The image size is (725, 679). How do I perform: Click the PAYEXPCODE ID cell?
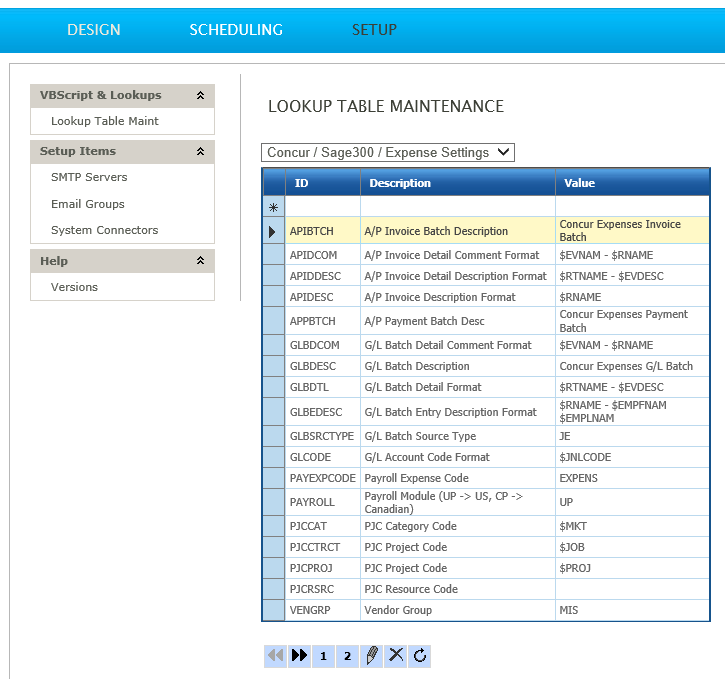[x=323, y=478]
